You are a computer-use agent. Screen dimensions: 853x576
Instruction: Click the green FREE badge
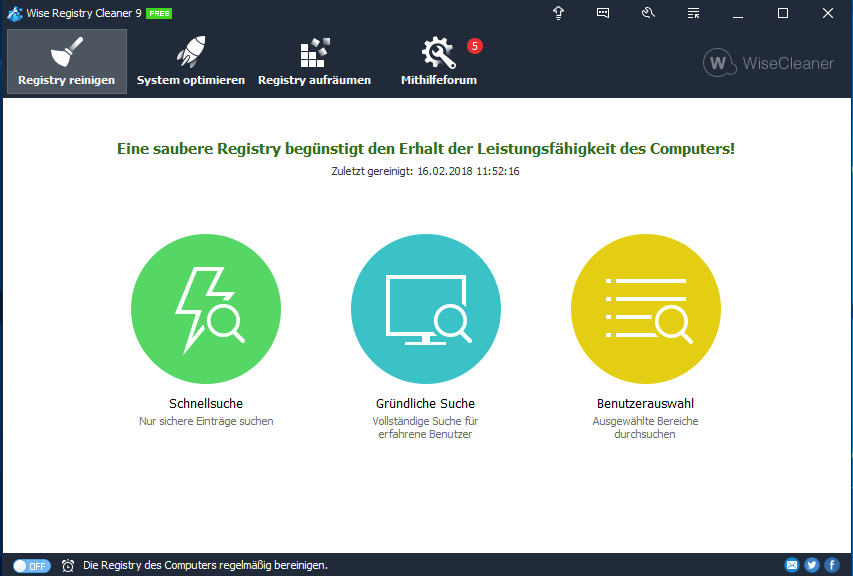[x=159, y=14]
